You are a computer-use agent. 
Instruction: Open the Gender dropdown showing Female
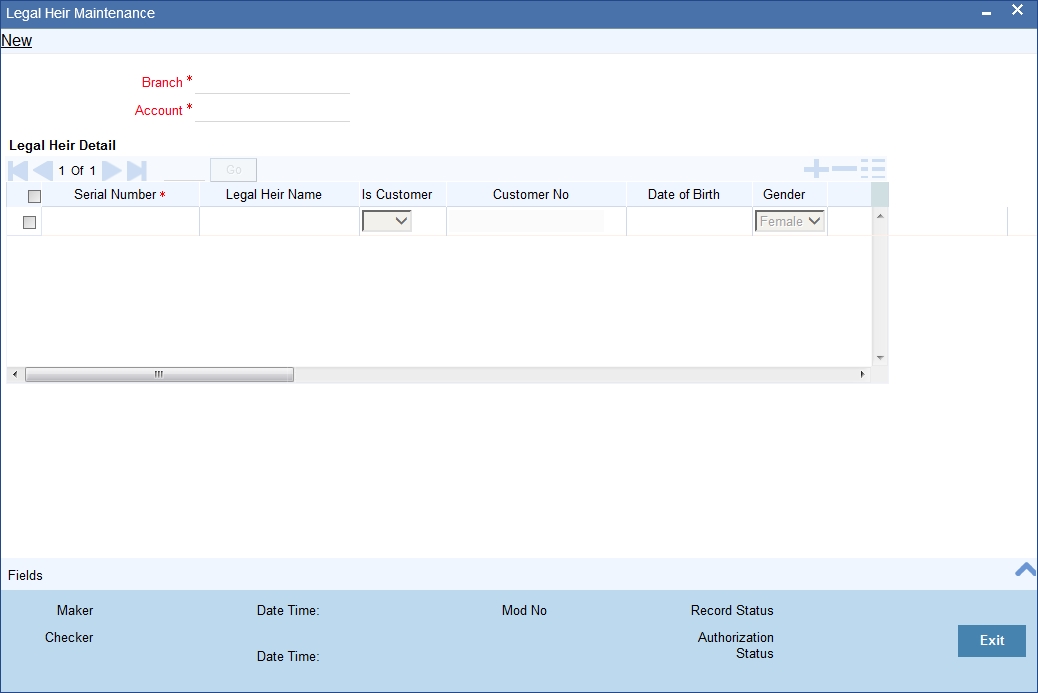click(790, 221)
